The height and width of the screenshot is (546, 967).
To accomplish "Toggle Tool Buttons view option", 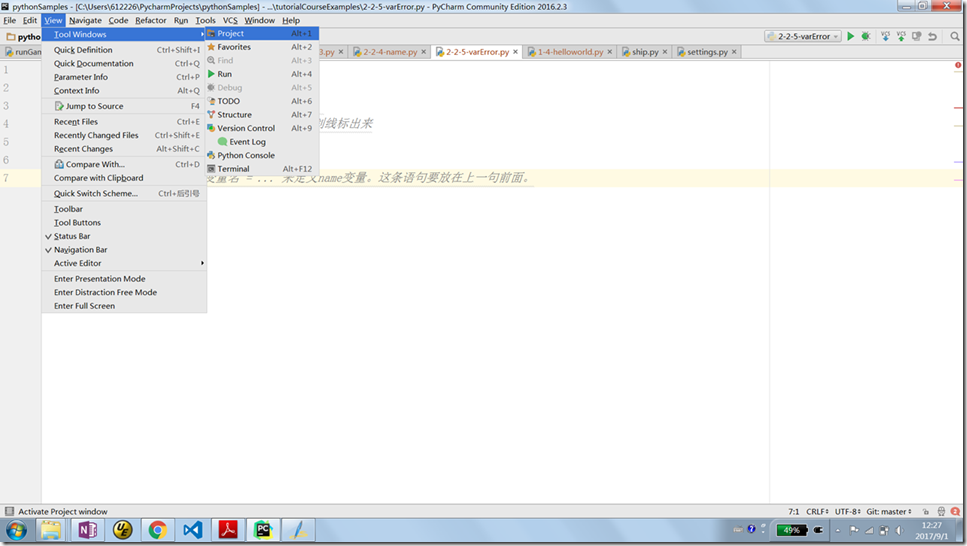I will [124, 223].
